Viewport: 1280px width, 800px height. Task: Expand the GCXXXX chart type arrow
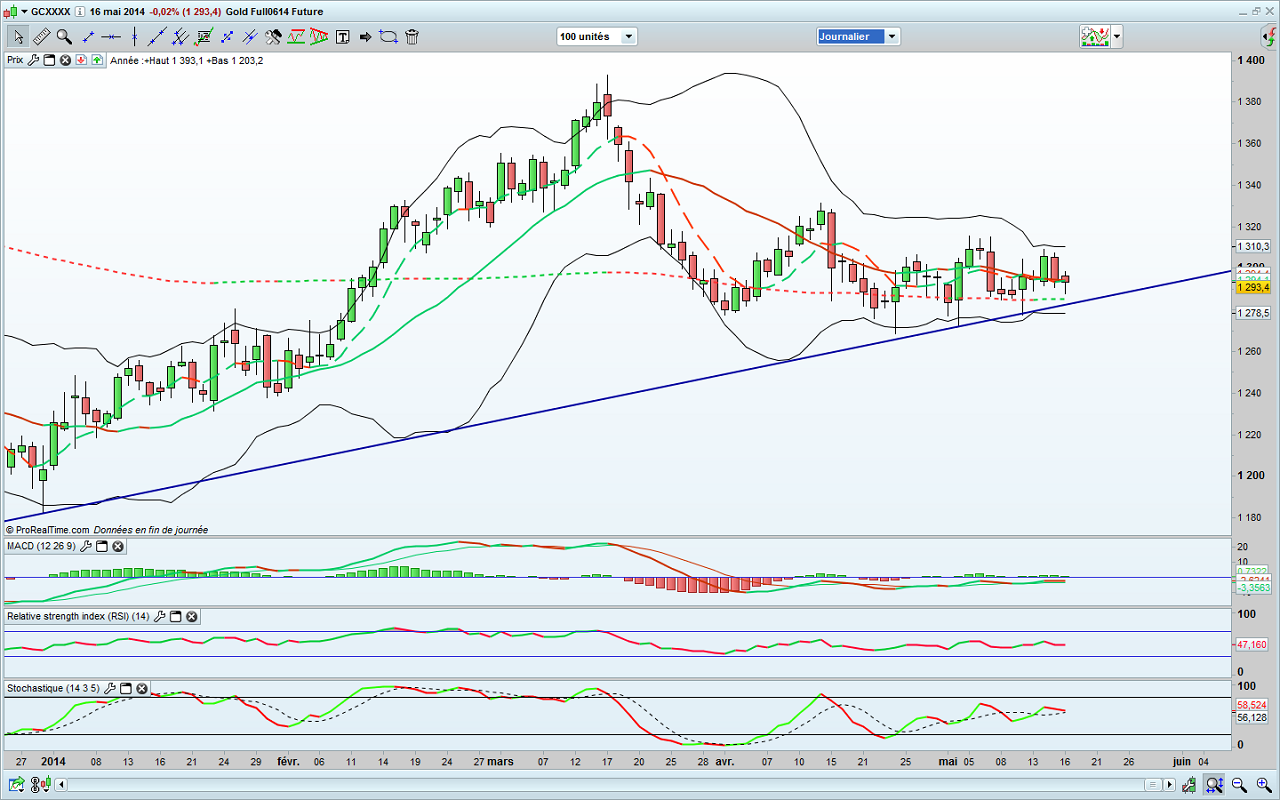tap(23, 12)
